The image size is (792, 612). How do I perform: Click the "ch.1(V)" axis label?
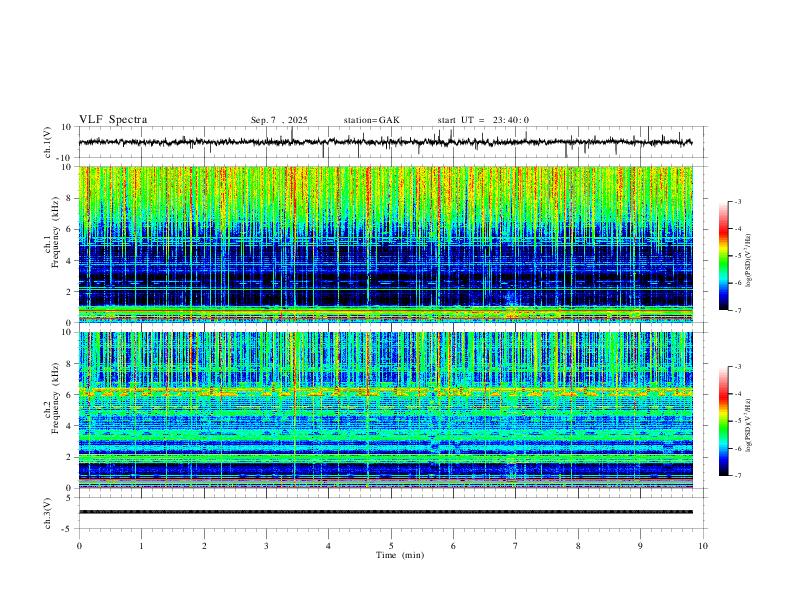tap(48, 142)
